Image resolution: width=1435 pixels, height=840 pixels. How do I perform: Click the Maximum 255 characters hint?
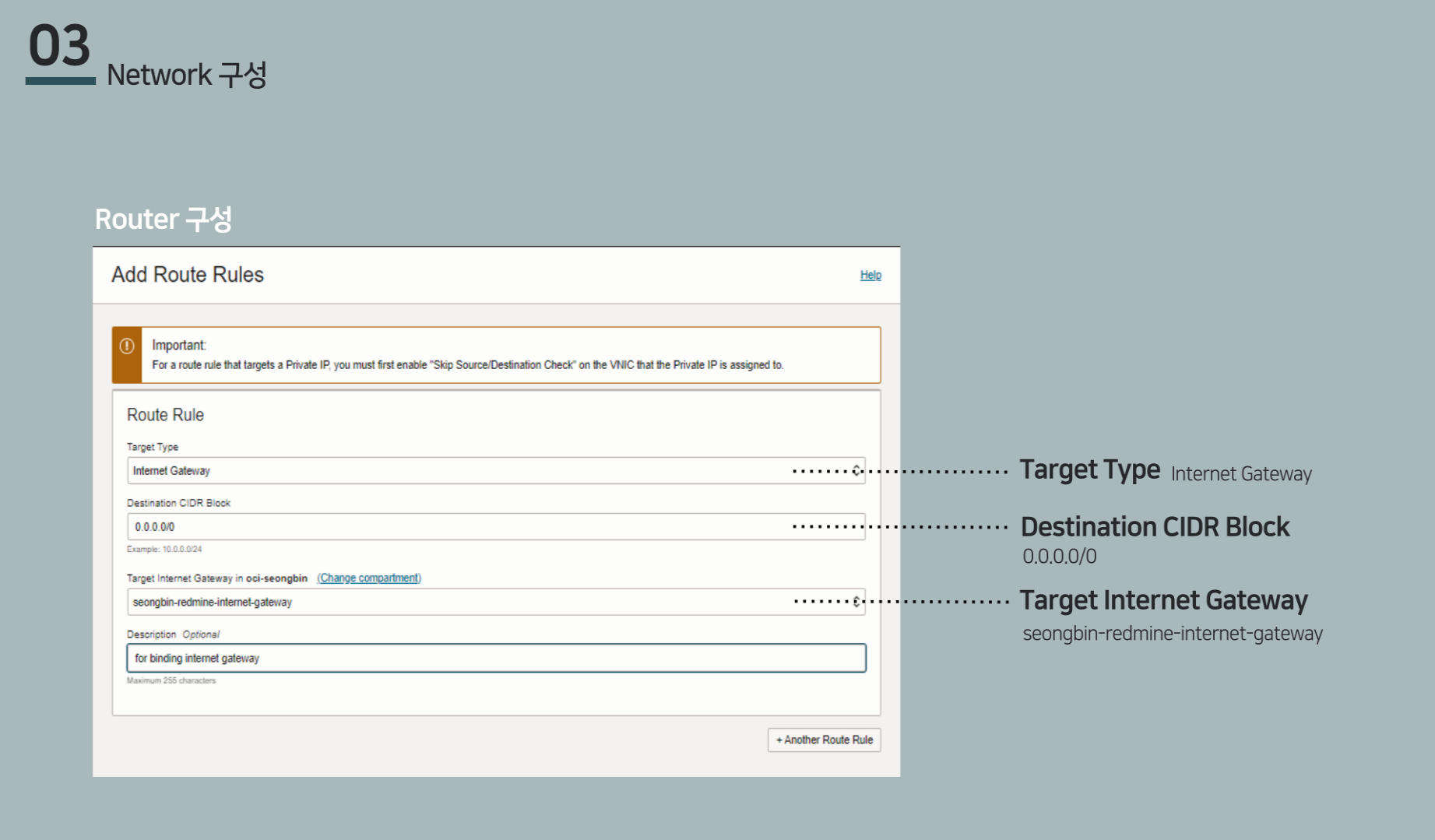171,681
